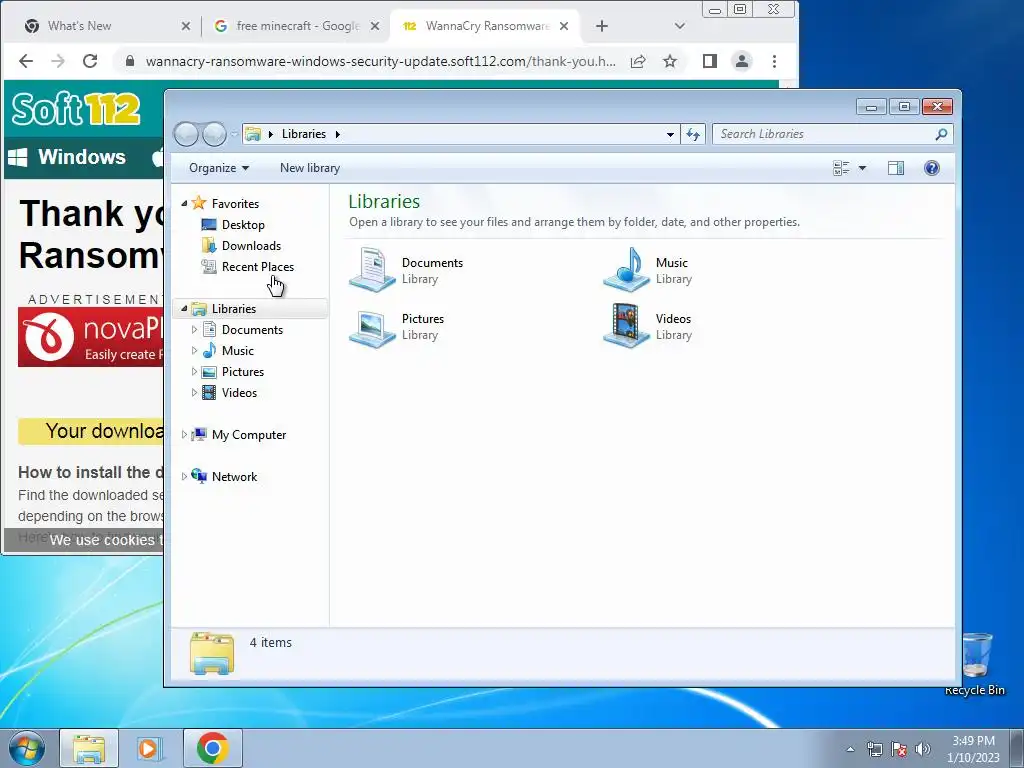Toggle the preview pane button
The image size is (1024, 768).
pyautogui.click(x=896, y=168)
